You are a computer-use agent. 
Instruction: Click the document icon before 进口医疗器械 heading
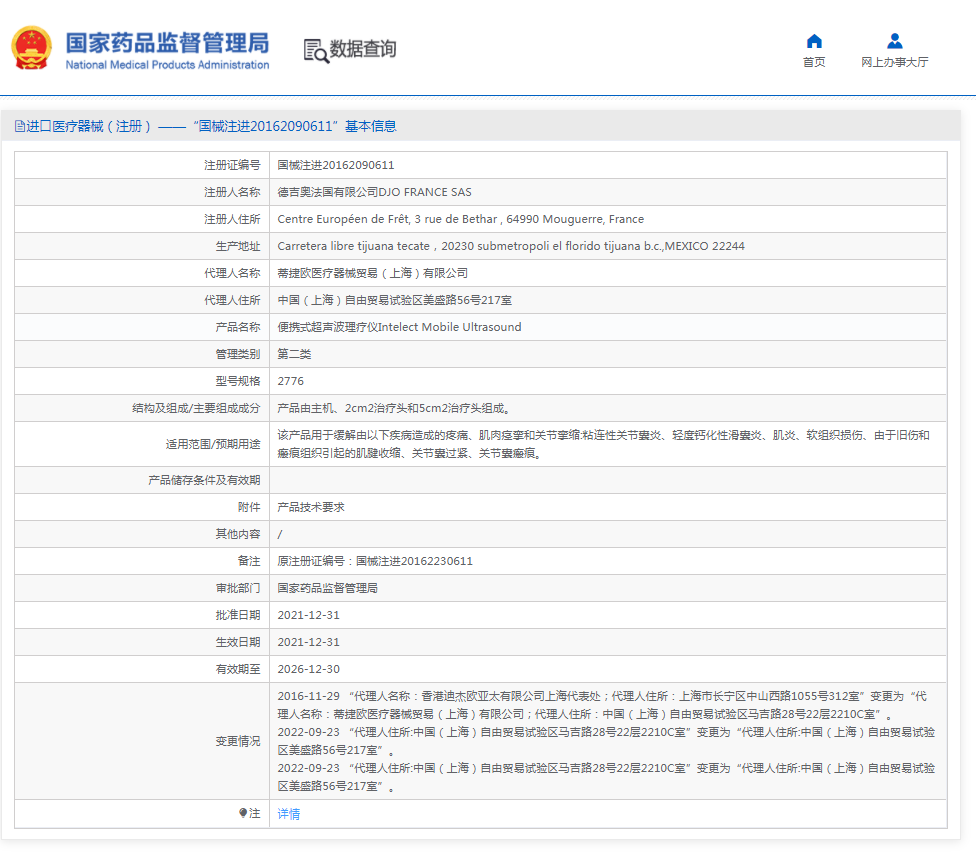19,126
